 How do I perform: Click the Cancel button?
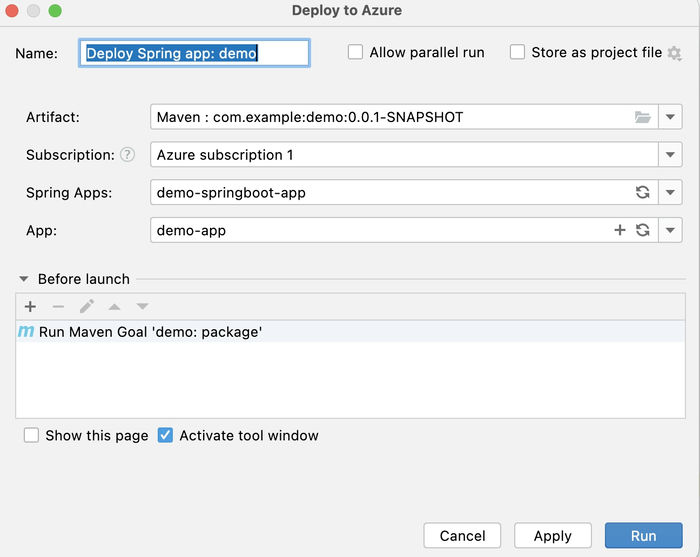coord(462,536)
